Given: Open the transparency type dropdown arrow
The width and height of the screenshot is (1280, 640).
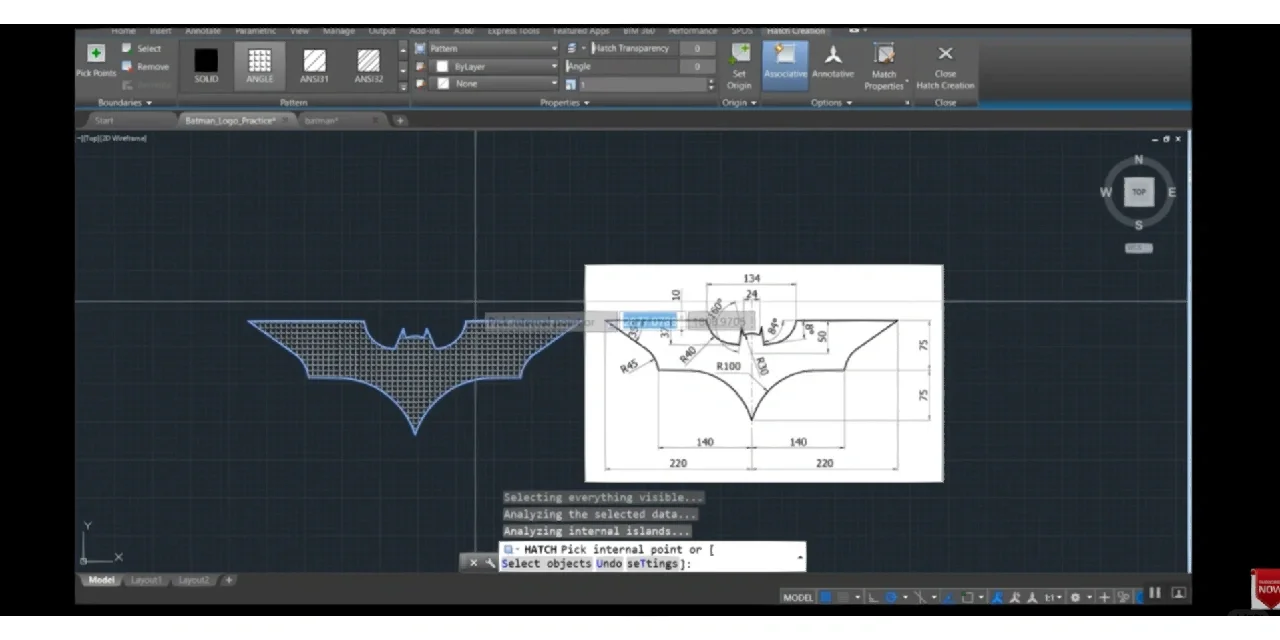Looking at the screenshot, I should coord(584,48).
